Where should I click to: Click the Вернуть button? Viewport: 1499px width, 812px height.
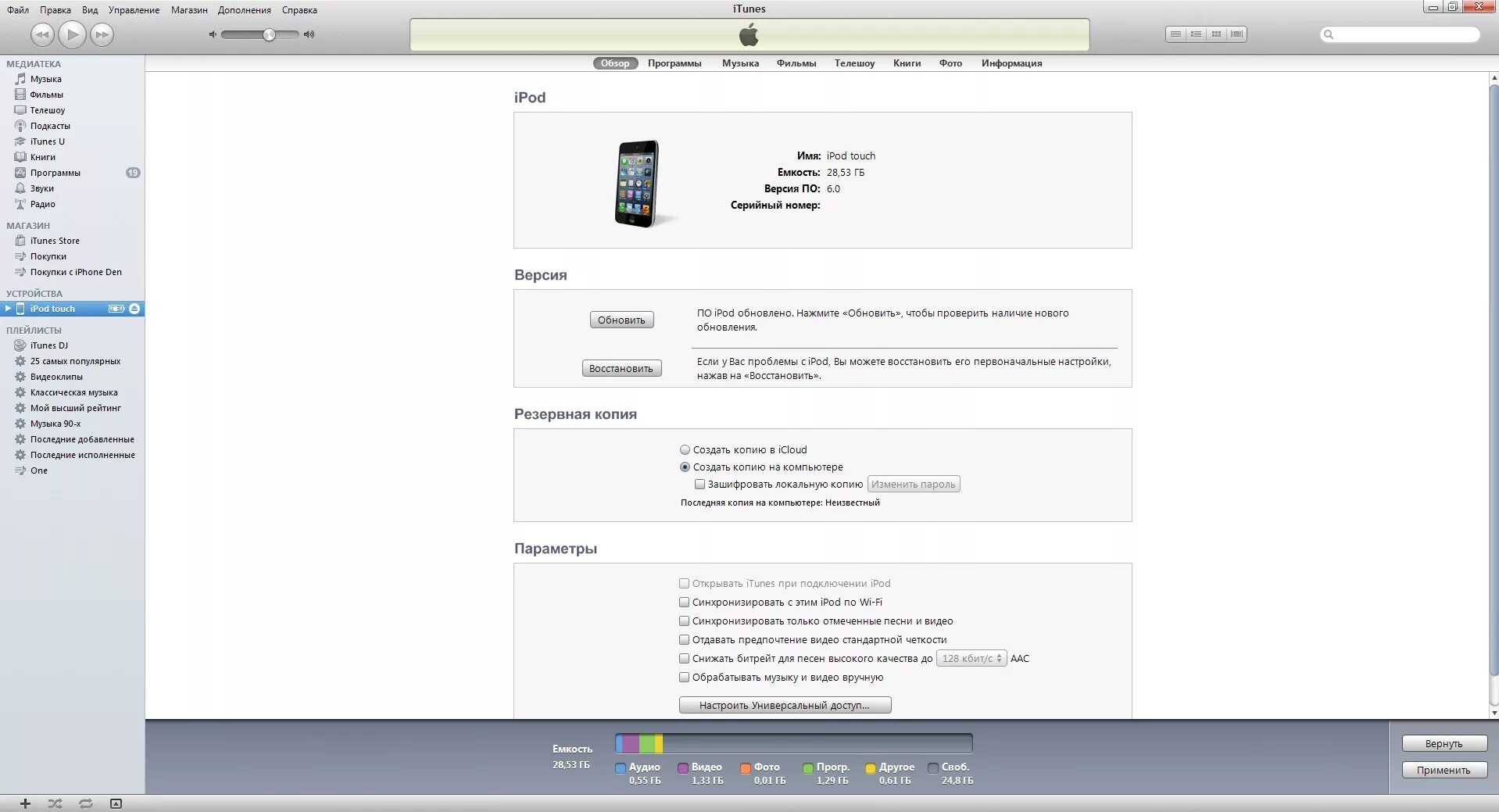click(x=1444, y=743)
